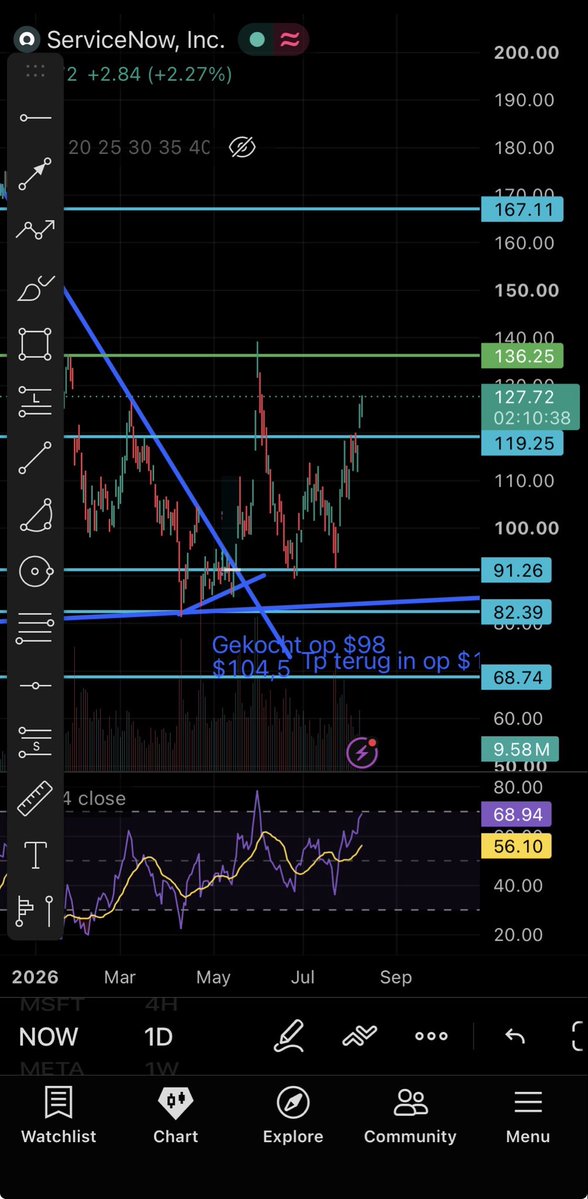Select the 119.25 price level label

coord(522,443)
